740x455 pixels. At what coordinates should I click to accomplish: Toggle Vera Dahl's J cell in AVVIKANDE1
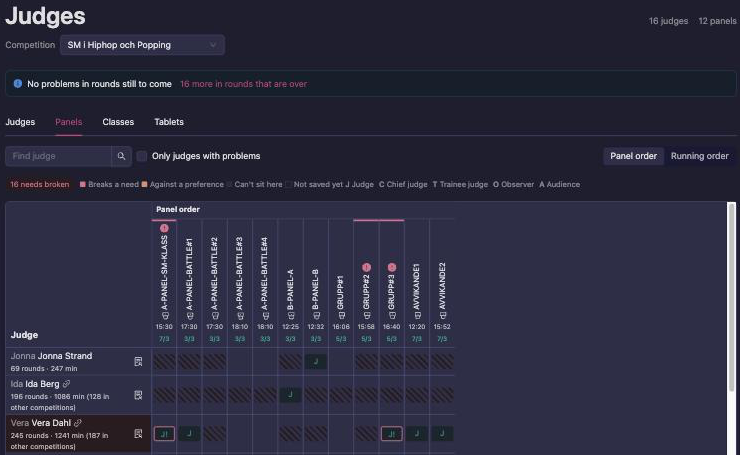tap(417, 433)
